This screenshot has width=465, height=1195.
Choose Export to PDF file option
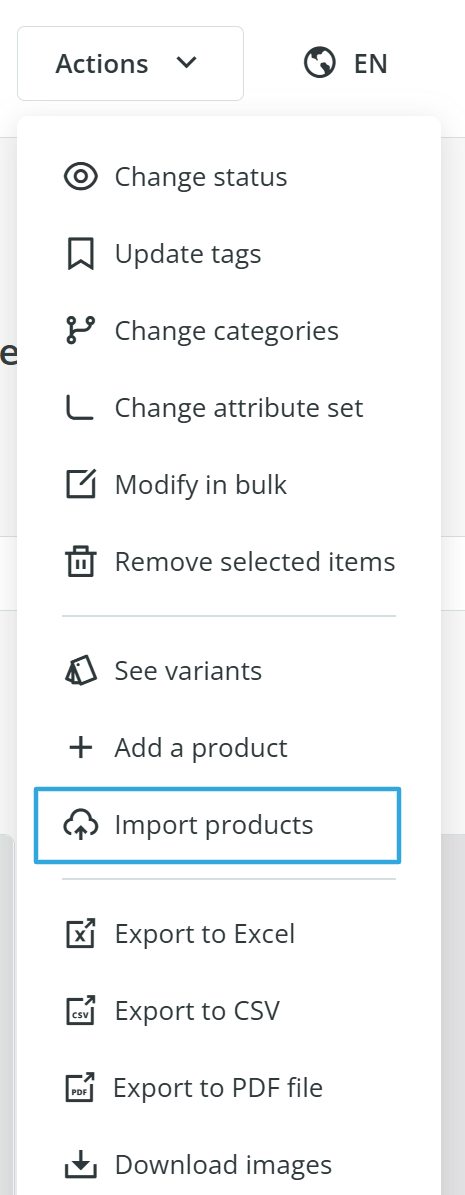click(229, 1088)
